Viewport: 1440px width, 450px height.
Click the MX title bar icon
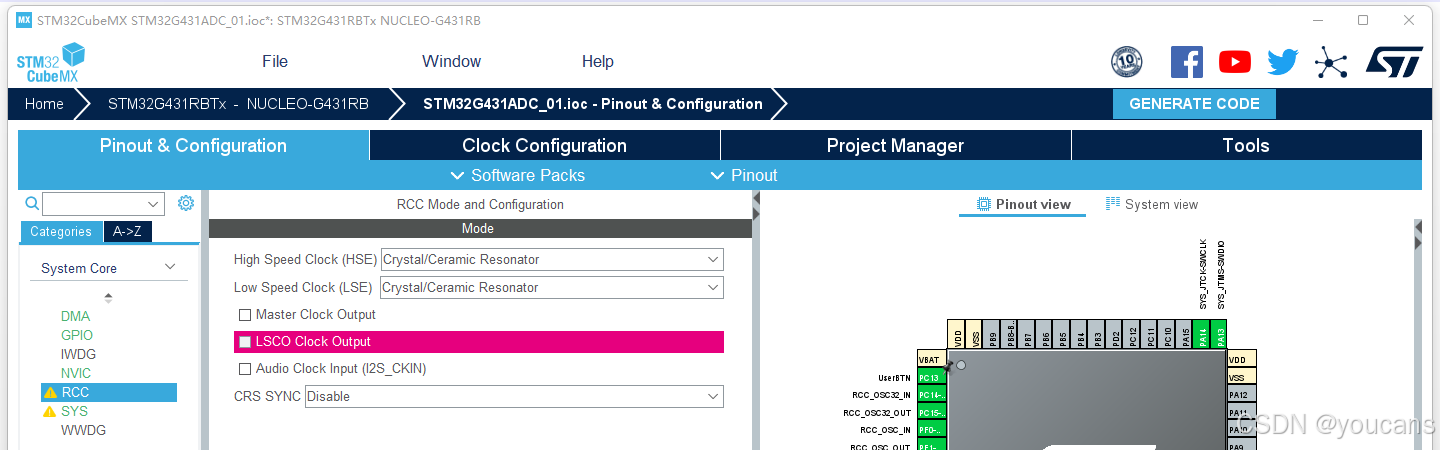click(24, 19)
